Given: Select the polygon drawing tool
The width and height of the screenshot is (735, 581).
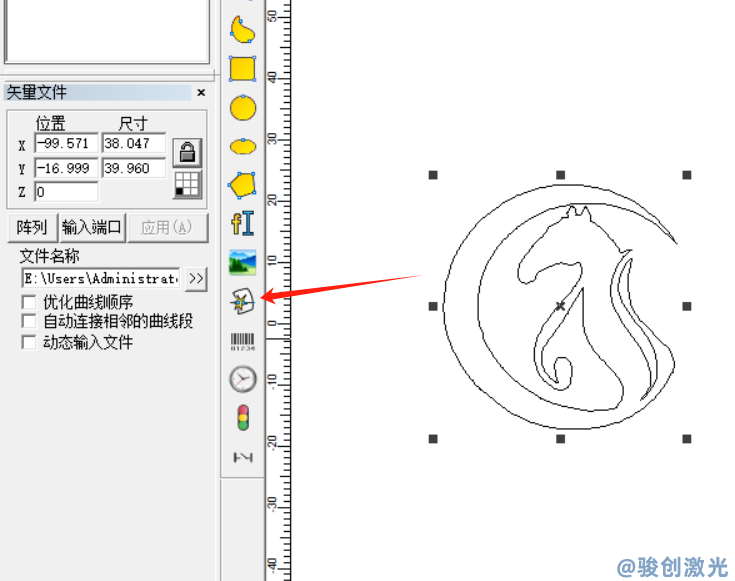Looking at the screenshot, I should tap(242, 185).
